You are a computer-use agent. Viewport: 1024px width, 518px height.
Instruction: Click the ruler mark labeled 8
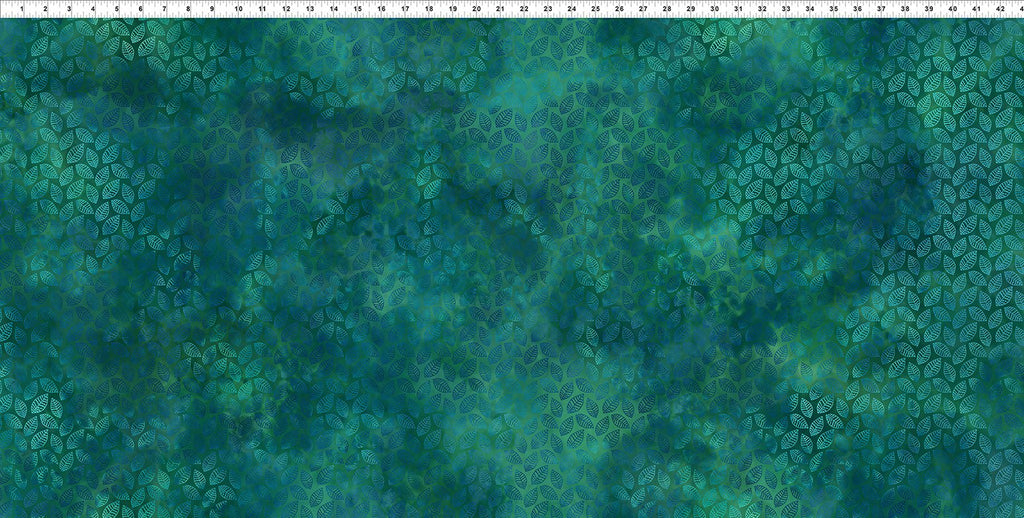189,9
